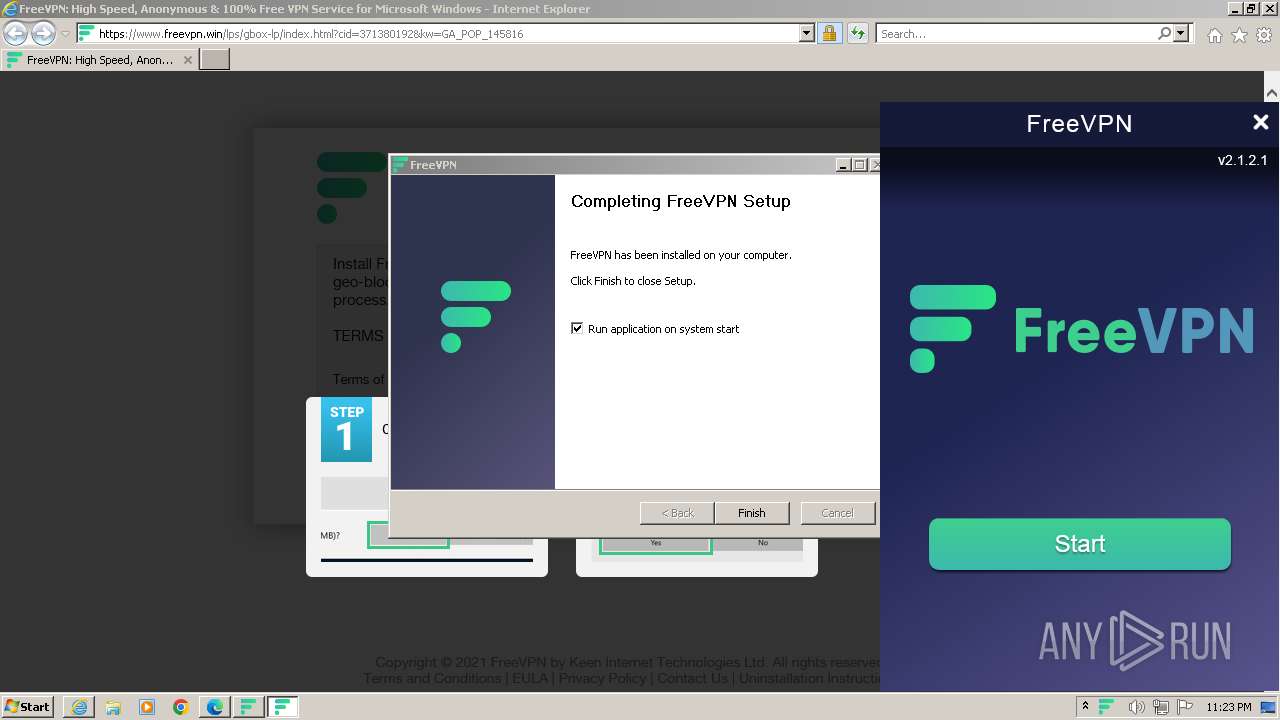Open the security lock report icon
The image size is (1280, 720).
pyautogui.click(x=829, y=34)
